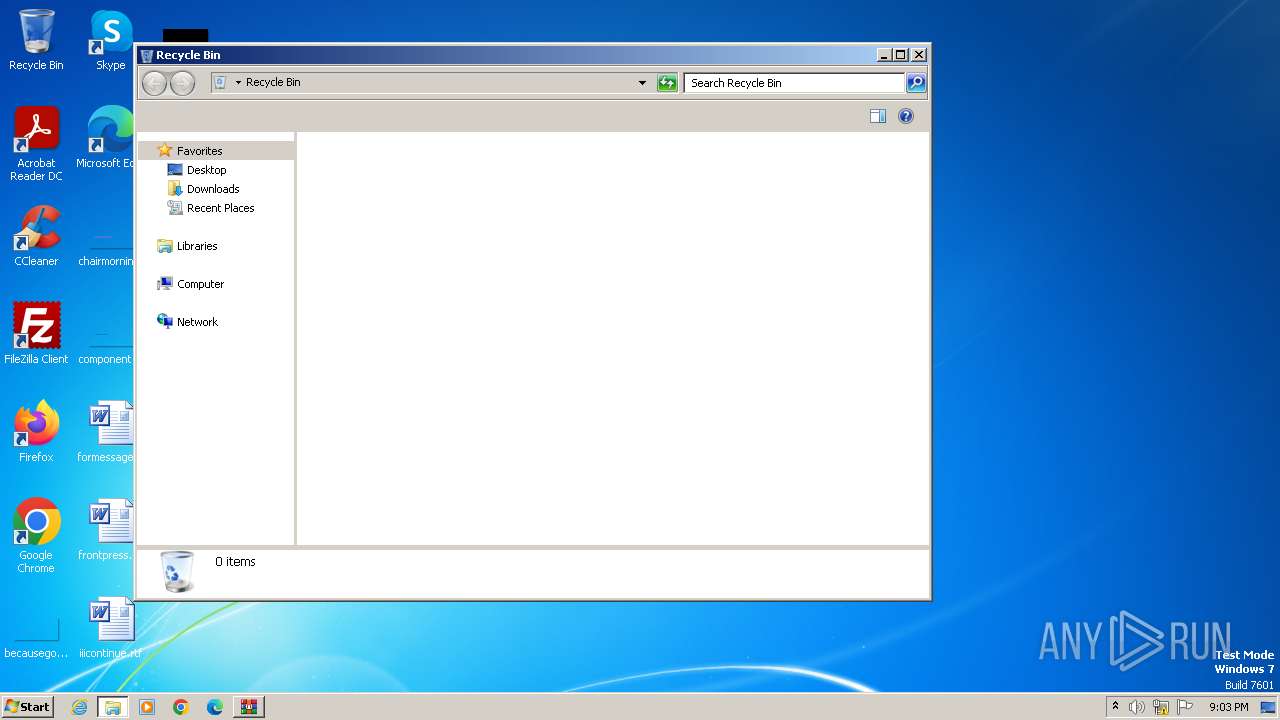Image resolution: width=1280 pixels, height=720 pixels.
Task: Click the taskbar clock showing 9:03 PM
Action: pos(1228,707)
